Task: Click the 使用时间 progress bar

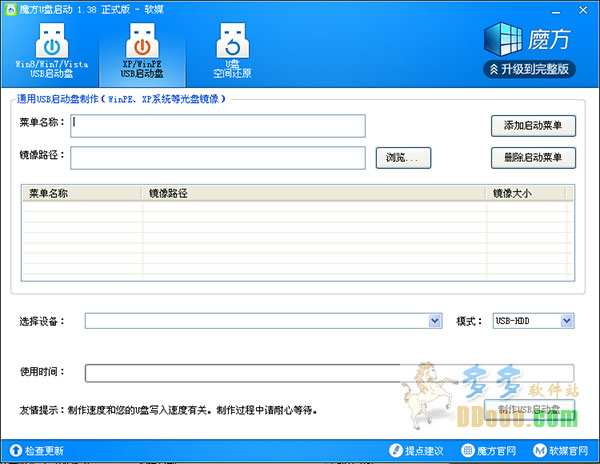Action: (x=329, y=373)
